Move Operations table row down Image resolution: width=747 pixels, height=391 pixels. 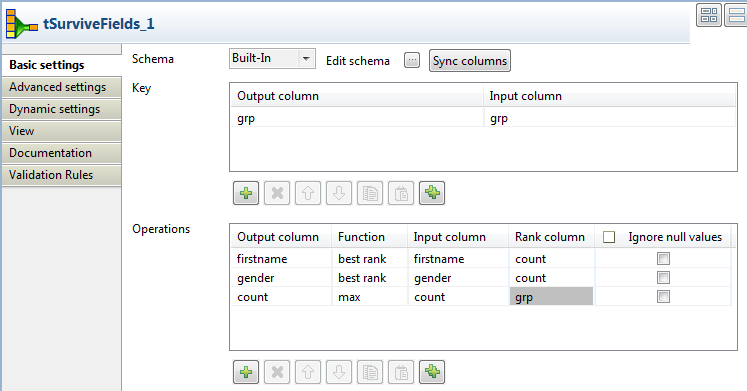(339, 372)
